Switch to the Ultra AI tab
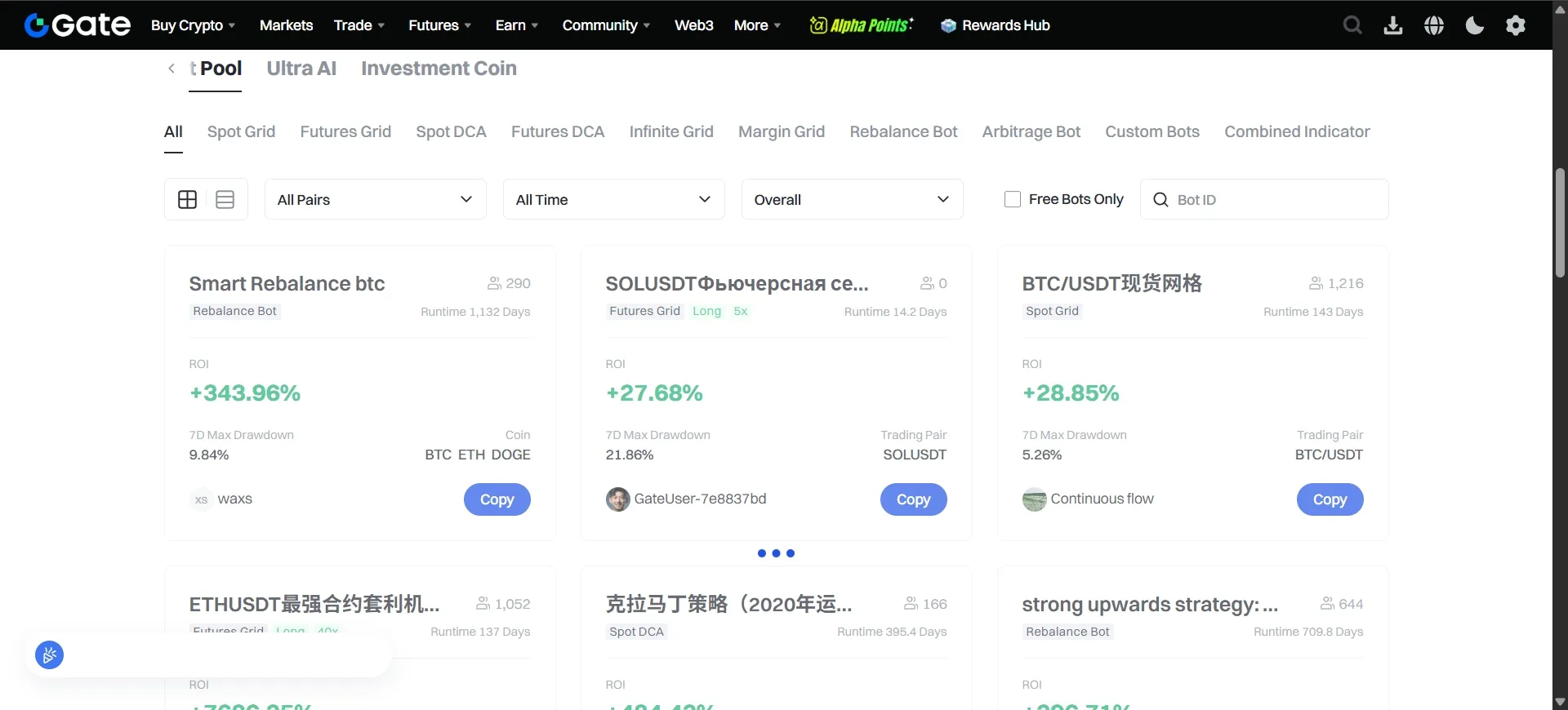Screen dimensions: 1568x710 301,69
